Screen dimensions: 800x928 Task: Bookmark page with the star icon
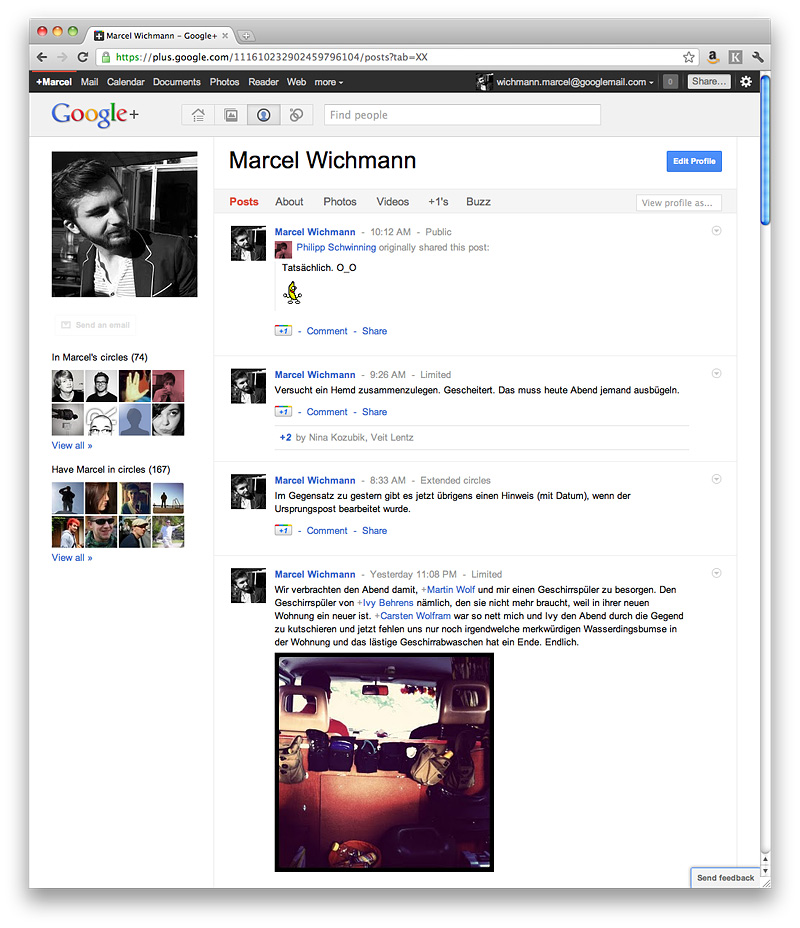tap(688, 57)
